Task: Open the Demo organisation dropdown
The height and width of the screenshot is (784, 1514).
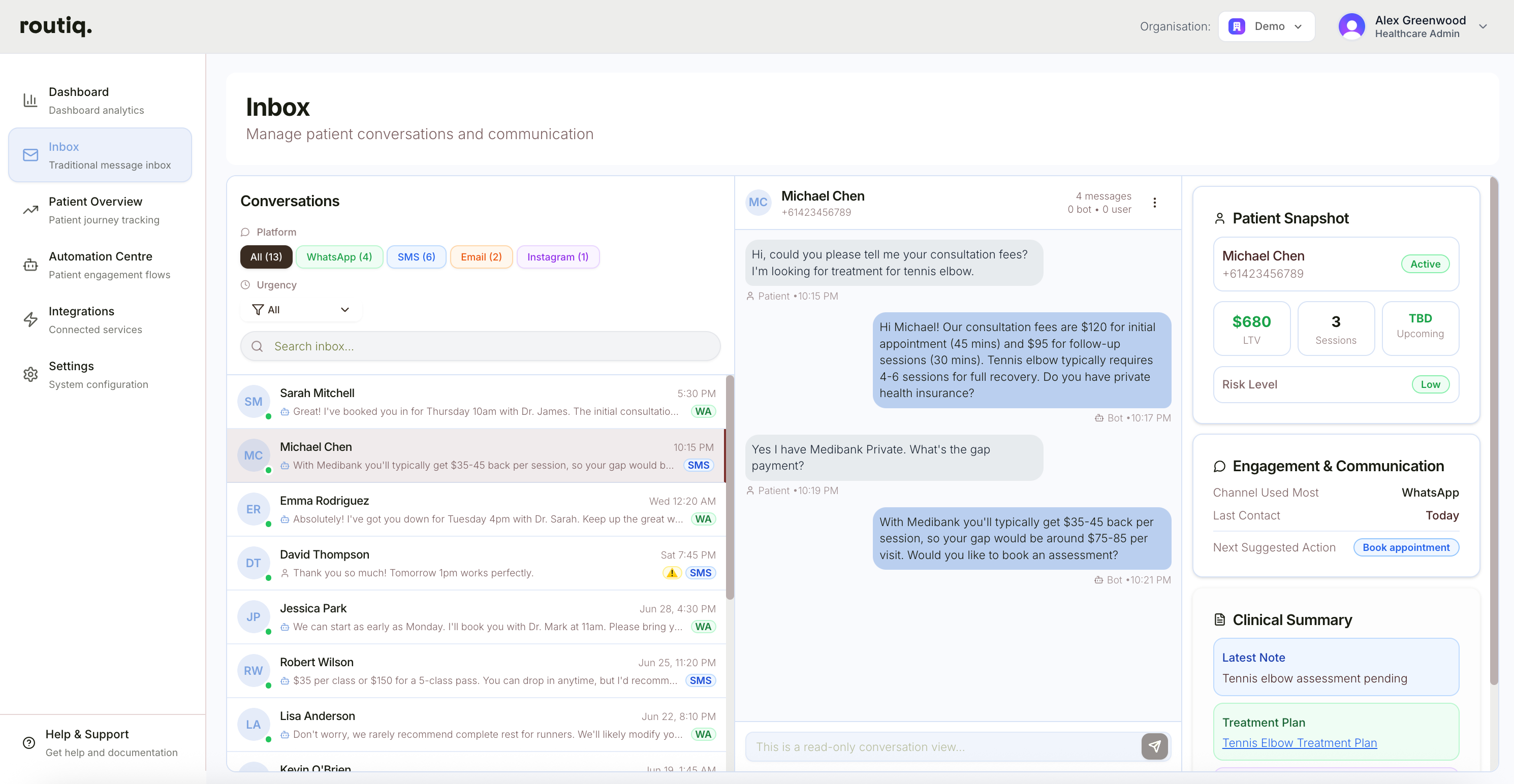Action: click(x=1266, y=26)
